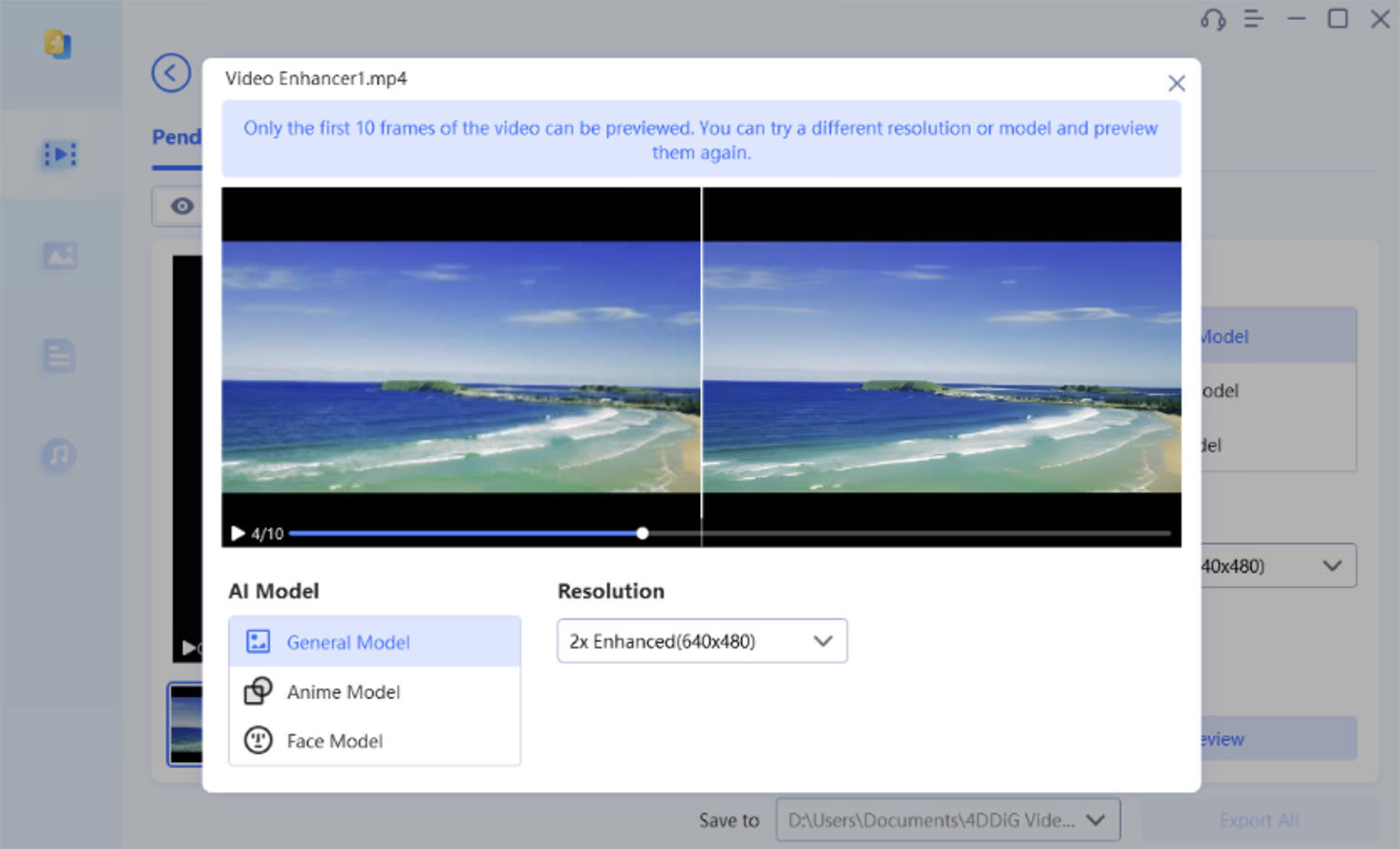Viewport: 1400px width, 849px height.
Task: Click the 4DDiG app logo
Action: point(58,44)
